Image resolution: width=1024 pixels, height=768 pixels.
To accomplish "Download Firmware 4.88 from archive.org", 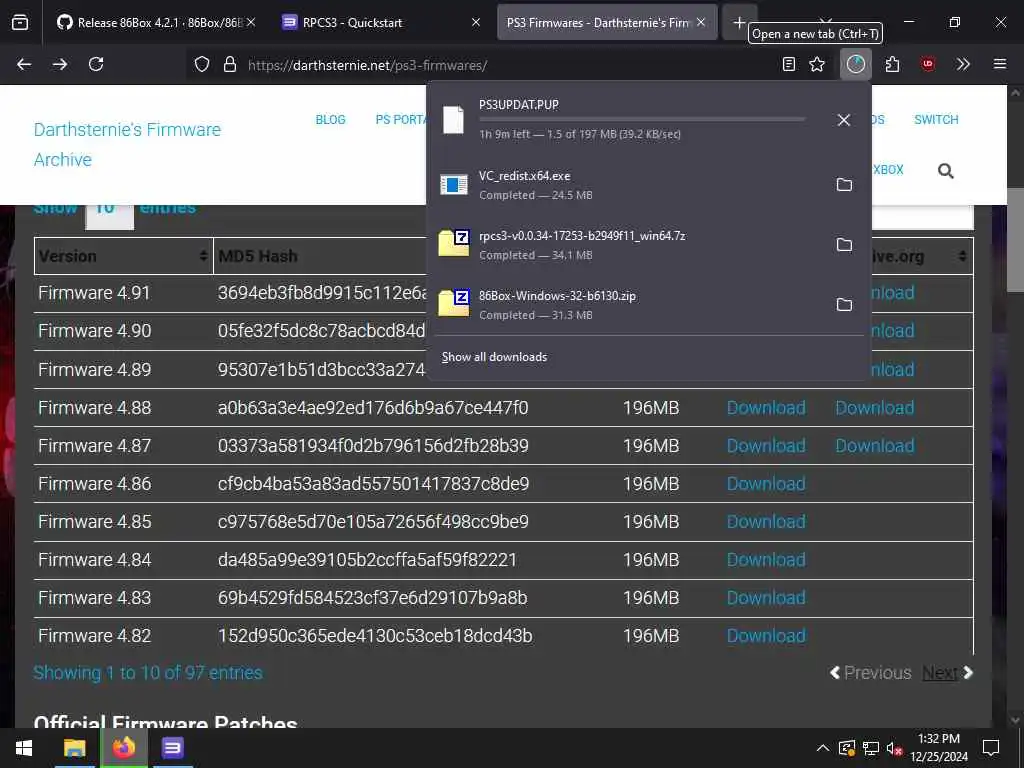I will coord(874,408).
